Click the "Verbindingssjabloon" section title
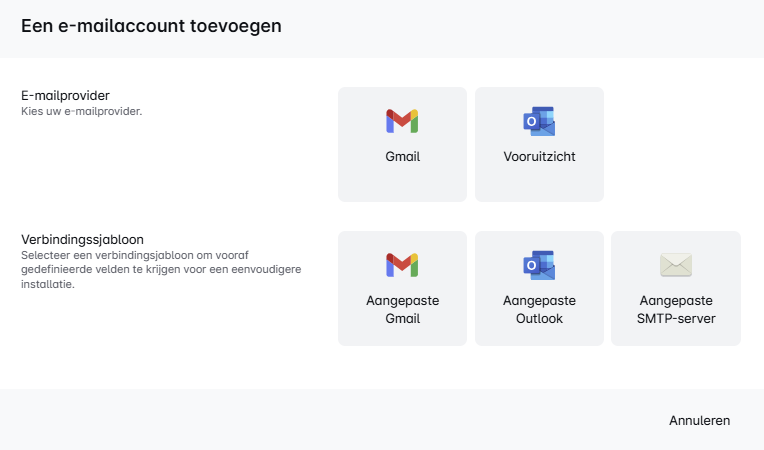Screen dimensions: 764x450 [x=83, y=240]
